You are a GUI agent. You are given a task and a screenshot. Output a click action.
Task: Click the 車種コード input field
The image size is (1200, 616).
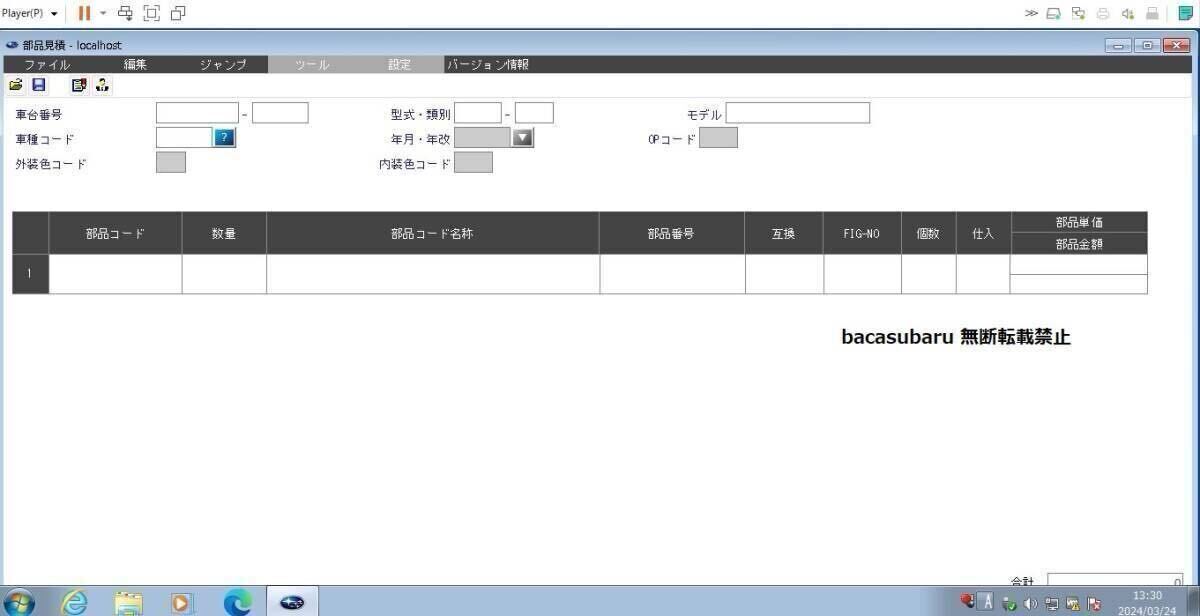[184, 138]
